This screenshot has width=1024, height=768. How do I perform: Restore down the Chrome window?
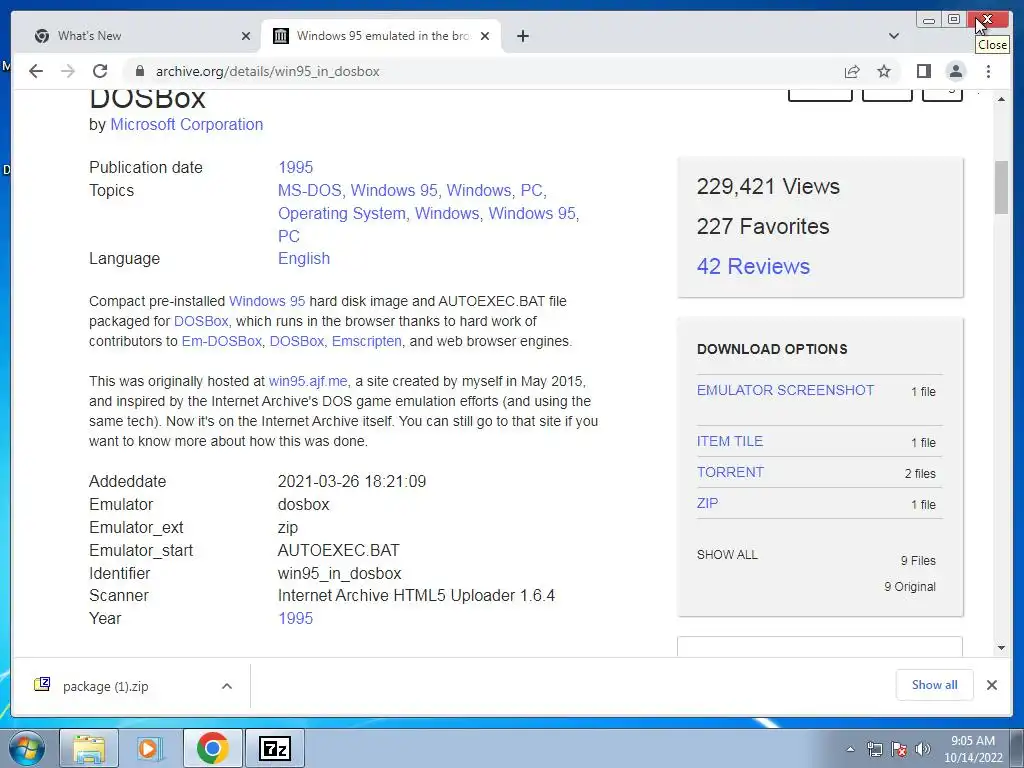coord(953,20)
